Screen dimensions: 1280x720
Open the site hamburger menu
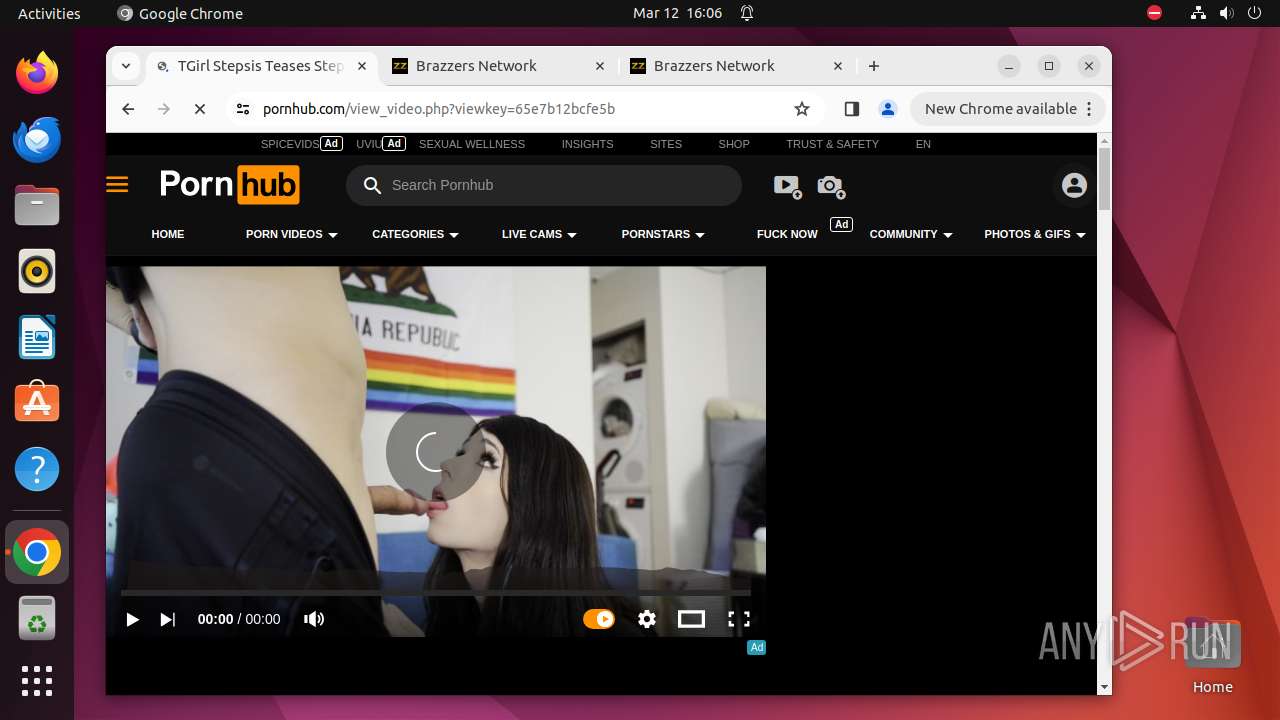pos(117,185)
